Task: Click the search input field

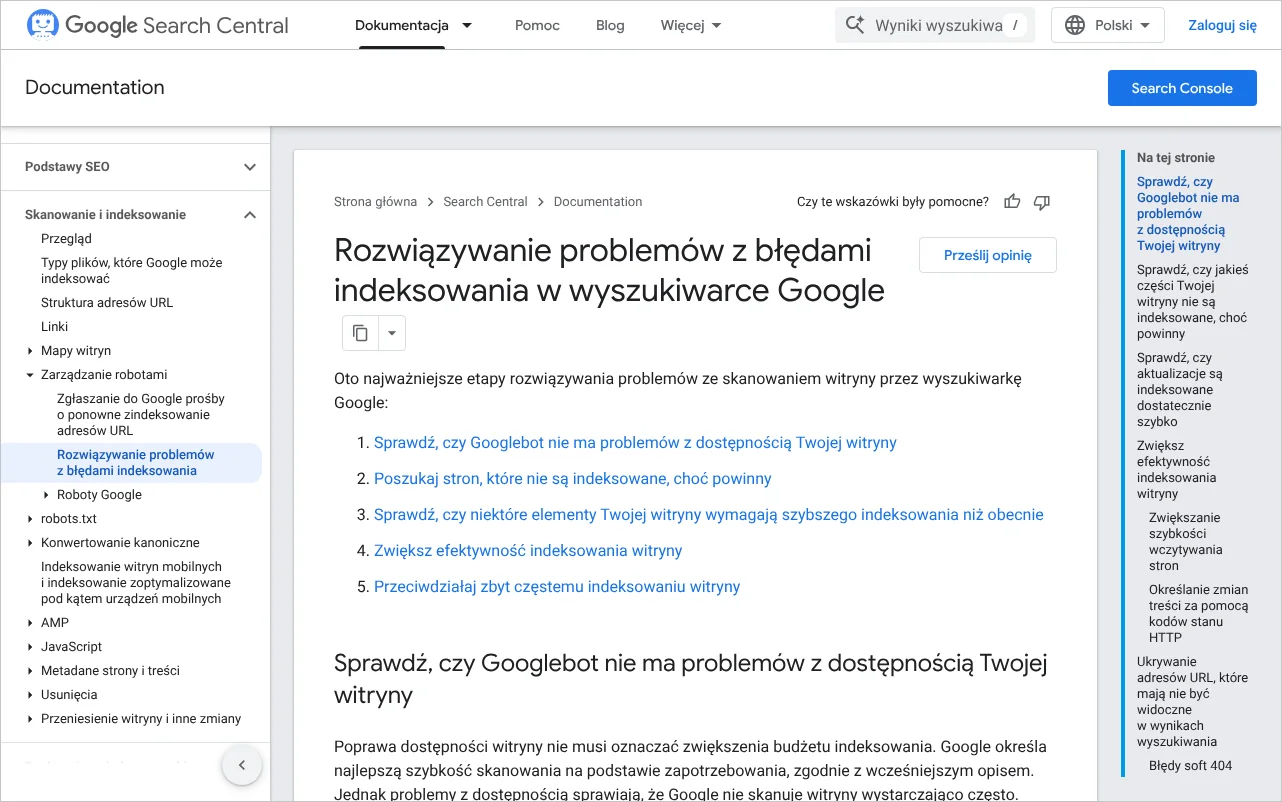Action: (x=935, y=25)
